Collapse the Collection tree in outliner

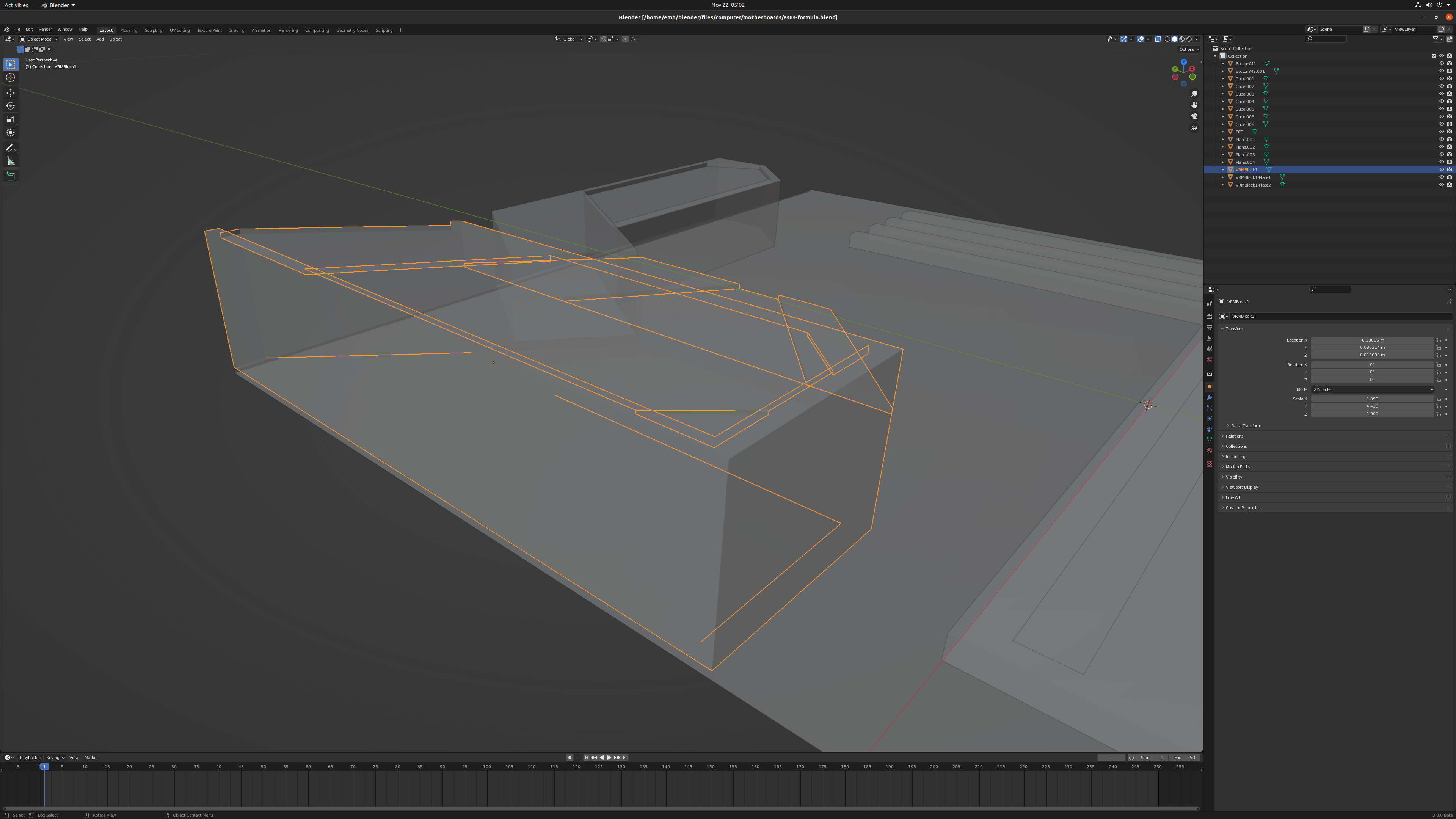click(x=1215, y=56)
